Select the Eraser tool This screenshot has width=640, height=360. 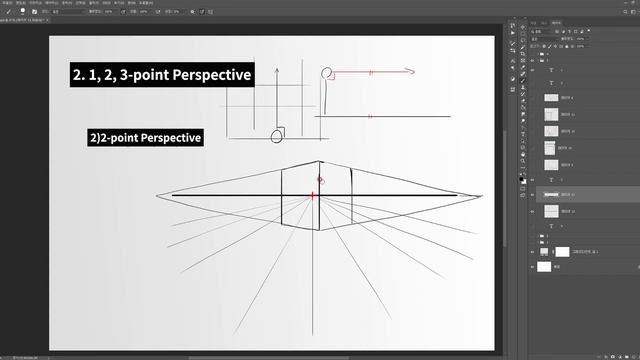[523, 100]
